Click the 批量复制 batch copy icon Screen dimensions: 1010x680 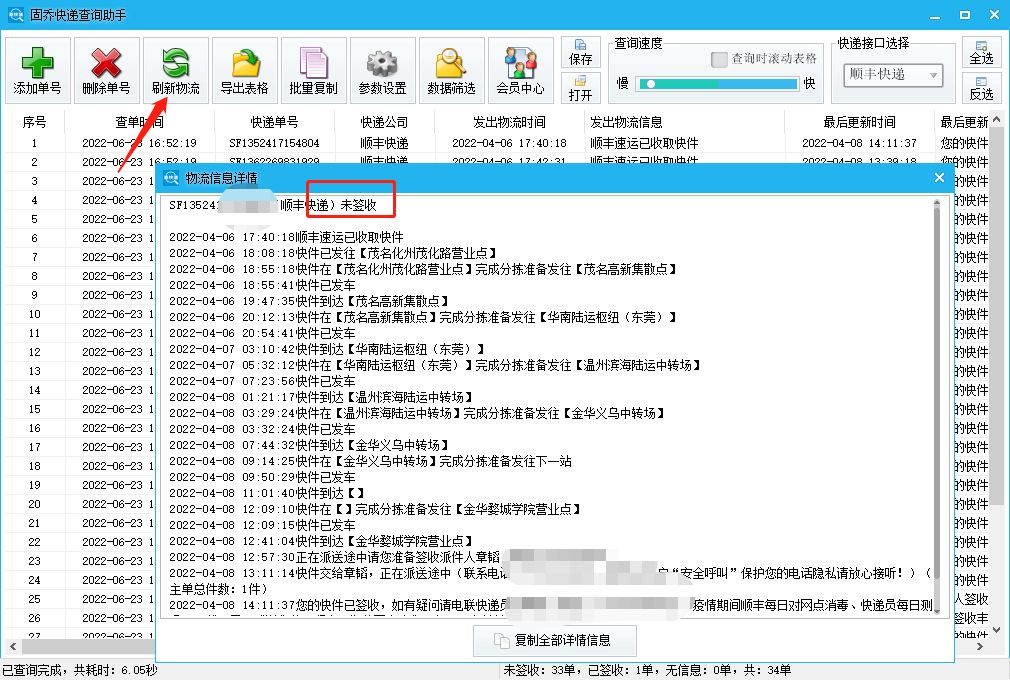[313, 68]
